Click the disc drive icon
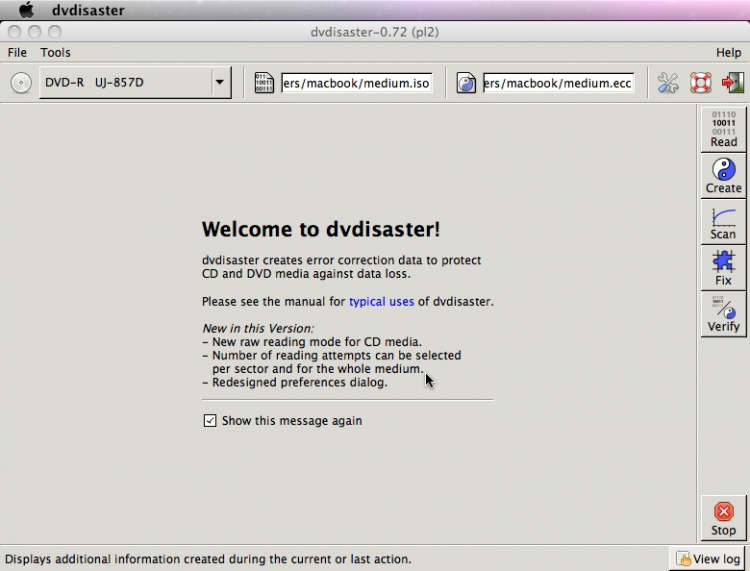750x571 pixels. (21, 83)
